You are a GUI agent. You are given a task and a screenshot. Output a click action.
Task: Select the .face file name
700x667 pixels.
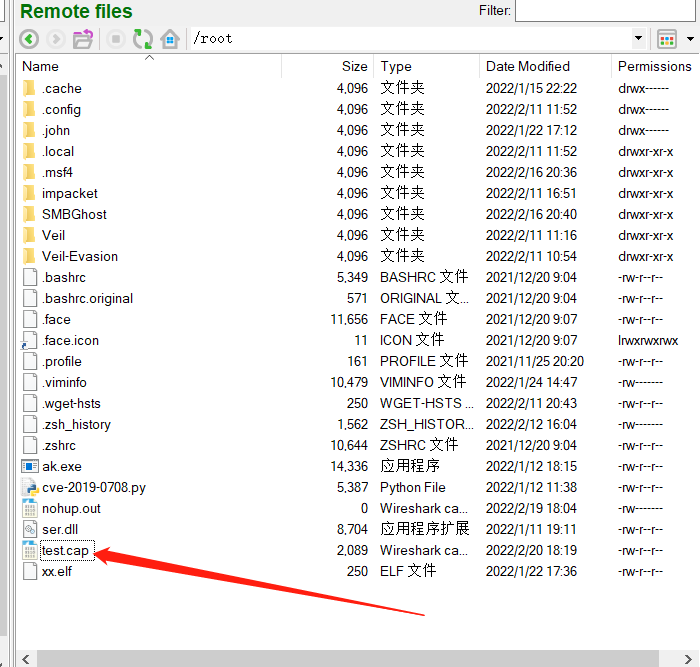pyautogui.click(x=56, y=320)
